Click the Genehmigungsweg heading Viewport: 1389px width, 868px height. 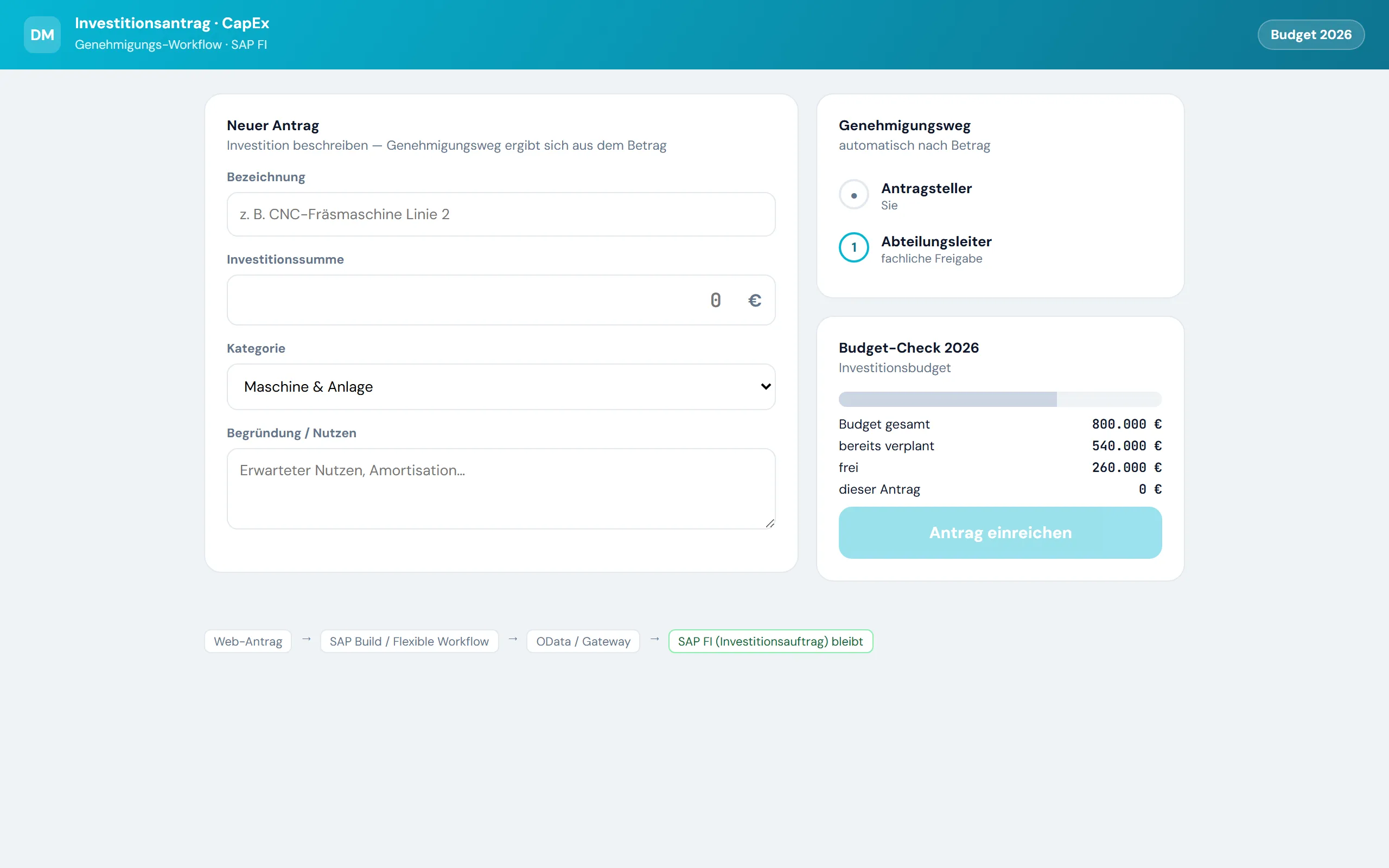click(x=904, y=126)
